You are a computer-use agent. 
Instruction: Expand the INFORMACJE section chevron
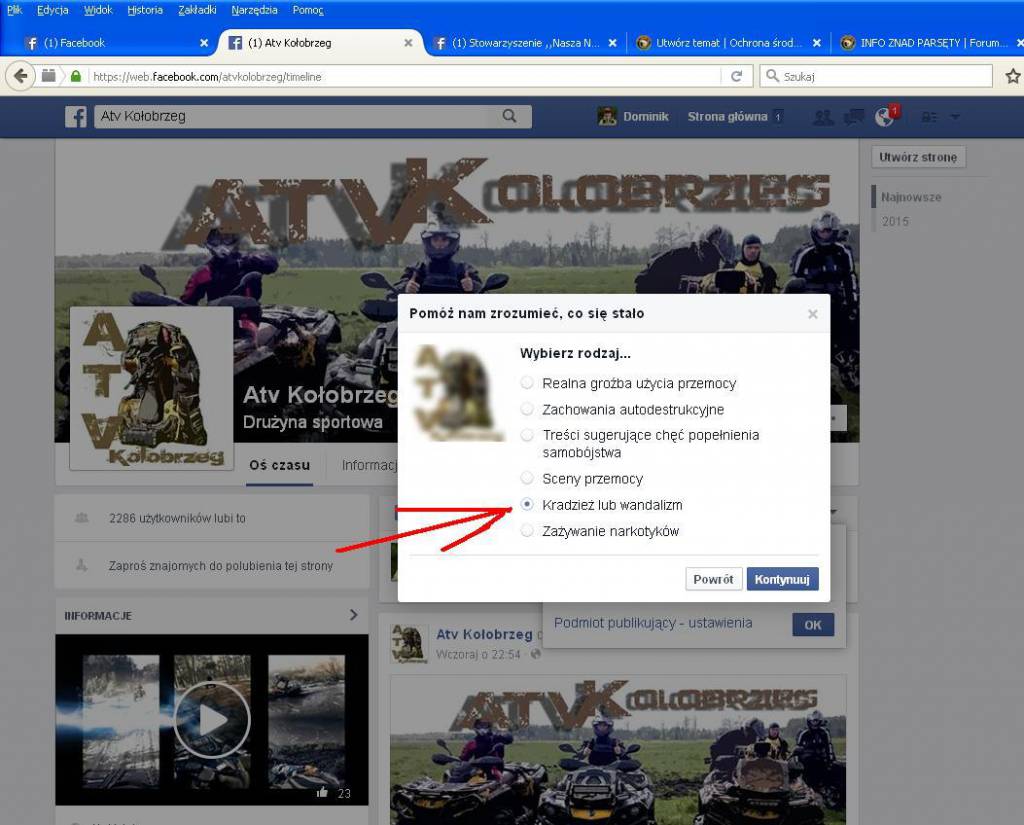(x=353, y=615)
